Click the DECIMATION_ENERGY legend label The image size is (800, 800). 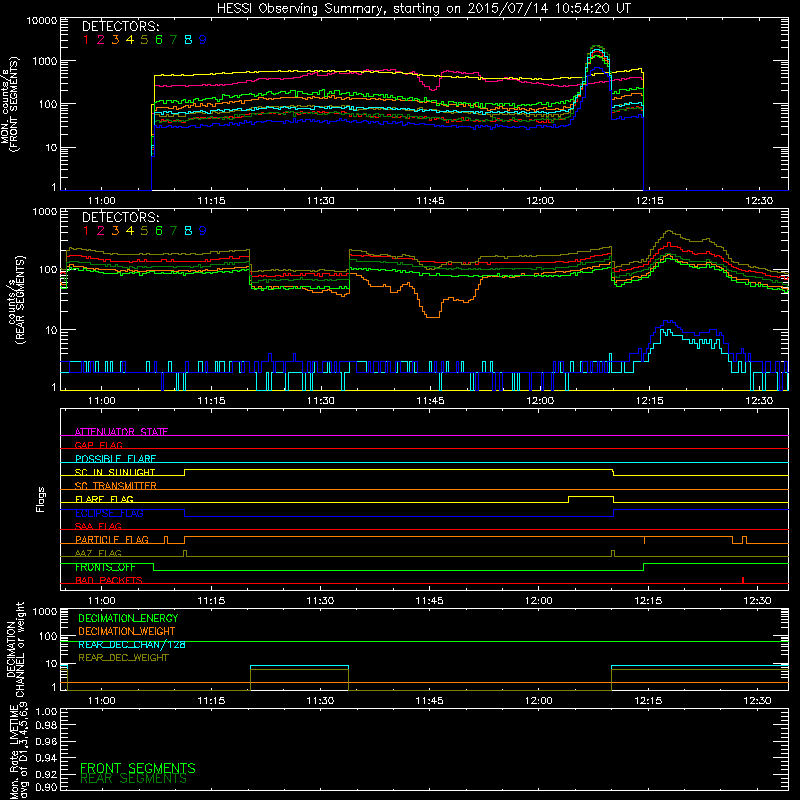point(128,618)
